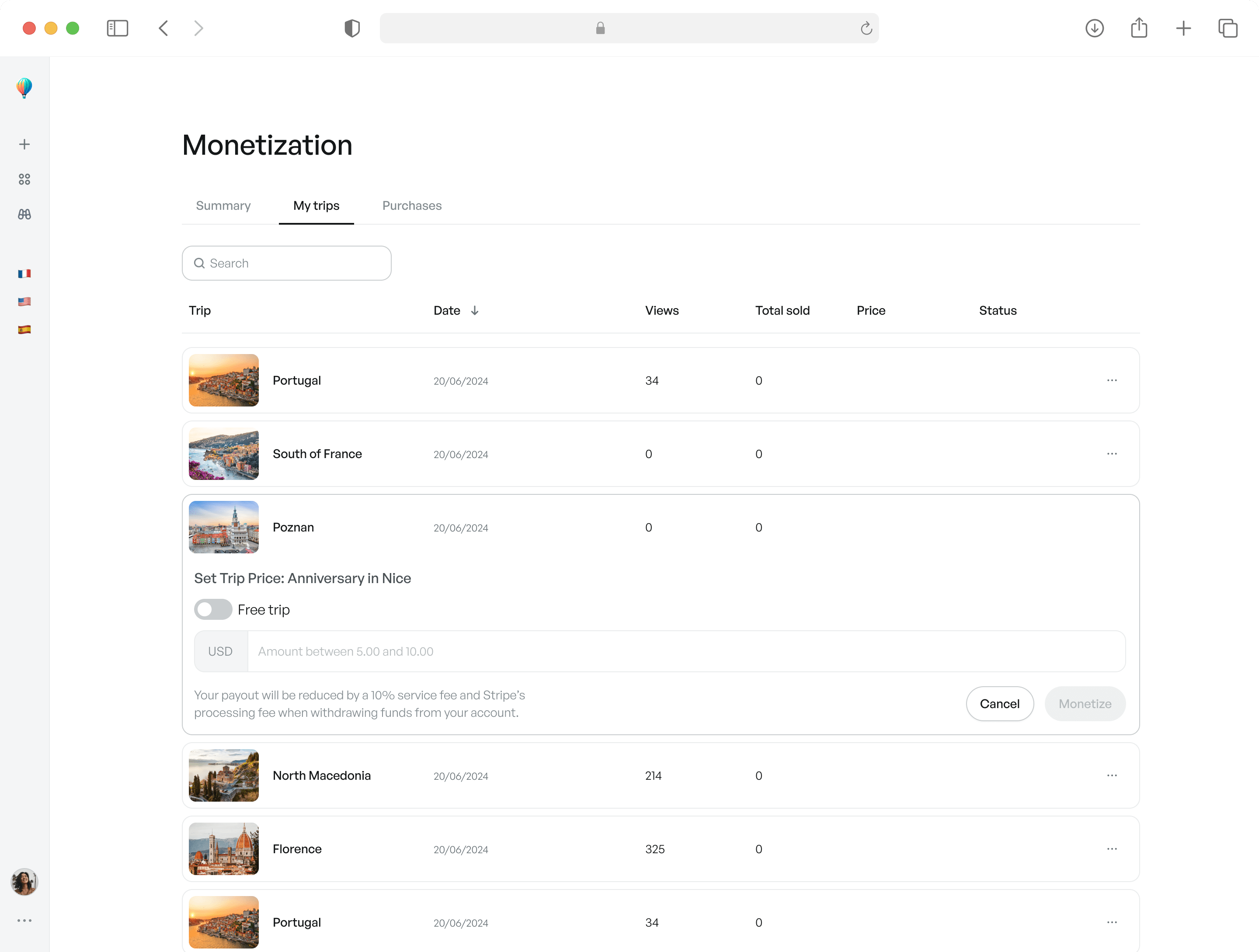
Task: Open options menu for the Portugal trip
Action: [1112, 380]
